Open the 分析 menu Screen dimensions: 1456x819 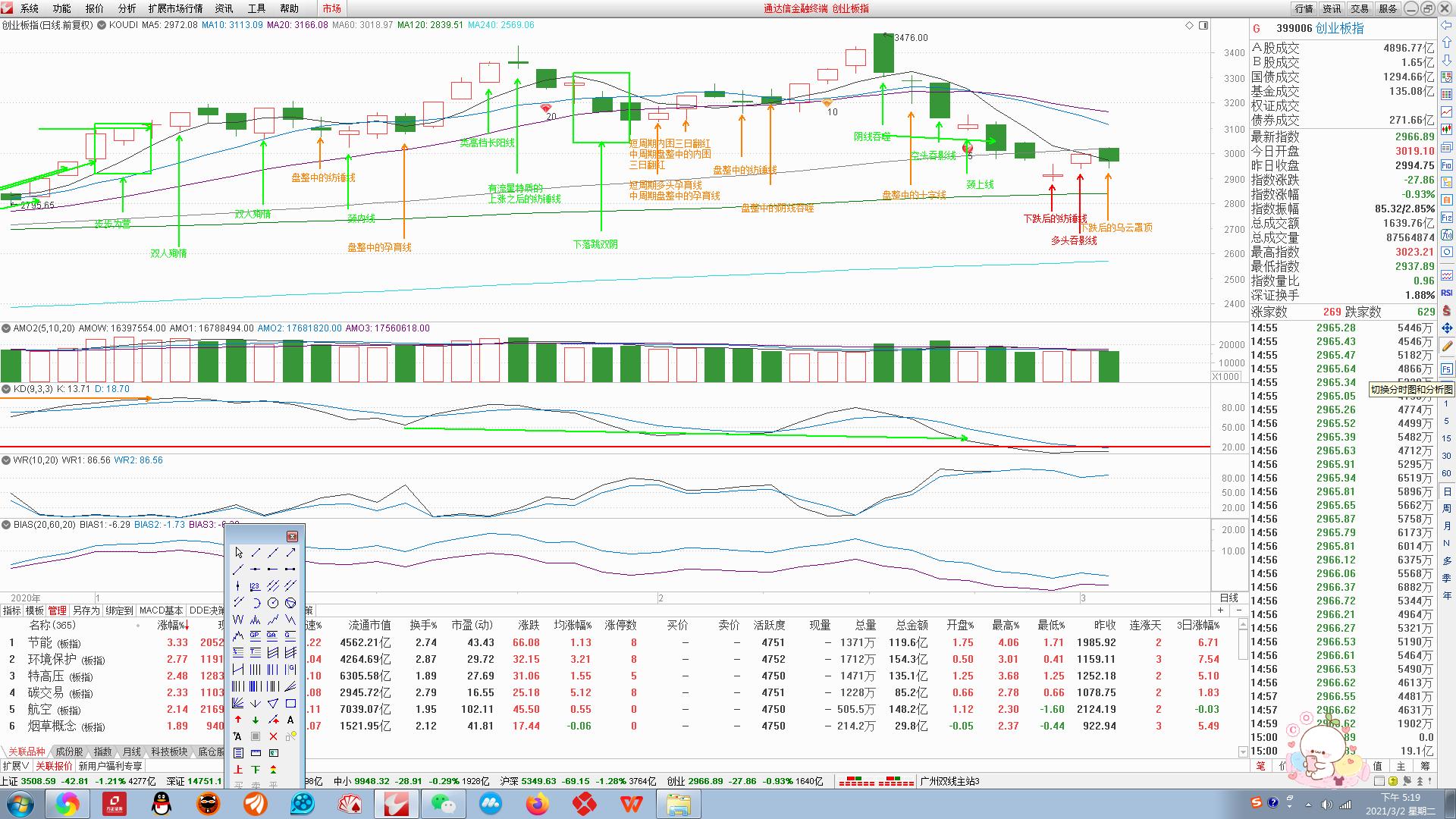127,8
